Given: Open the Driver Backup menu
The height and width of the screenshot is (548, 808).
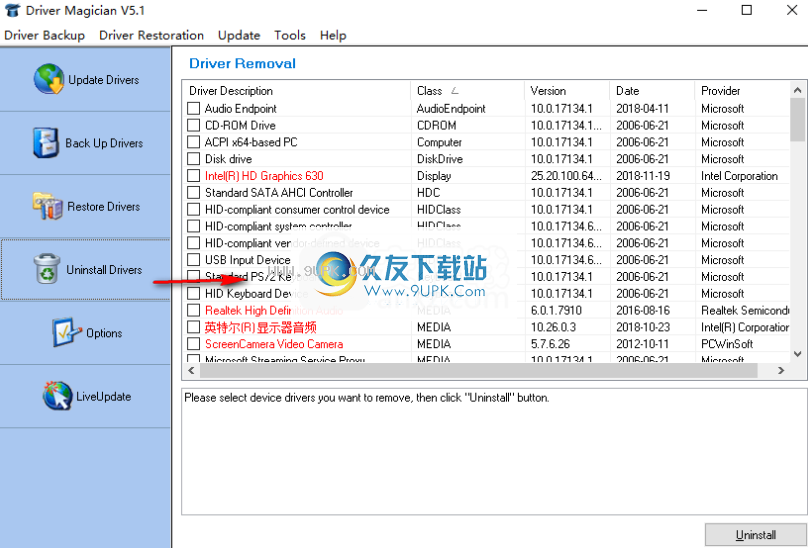Looking at the screenshot, I should click(44, 35).
